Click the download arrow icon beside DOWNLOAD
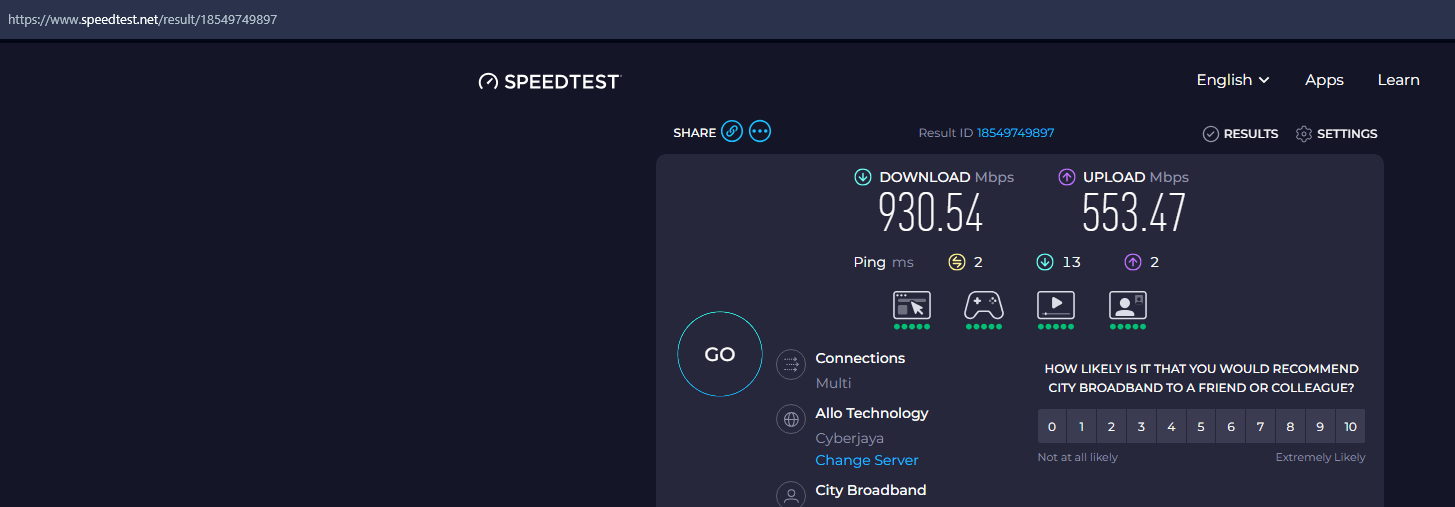This screenshot has width=1455, height=507. point(862,177)
